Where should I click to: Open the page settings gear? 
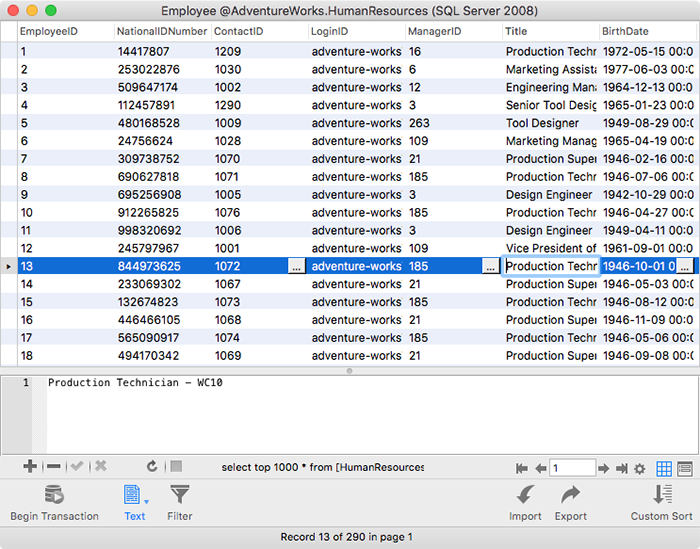[640, 469]
